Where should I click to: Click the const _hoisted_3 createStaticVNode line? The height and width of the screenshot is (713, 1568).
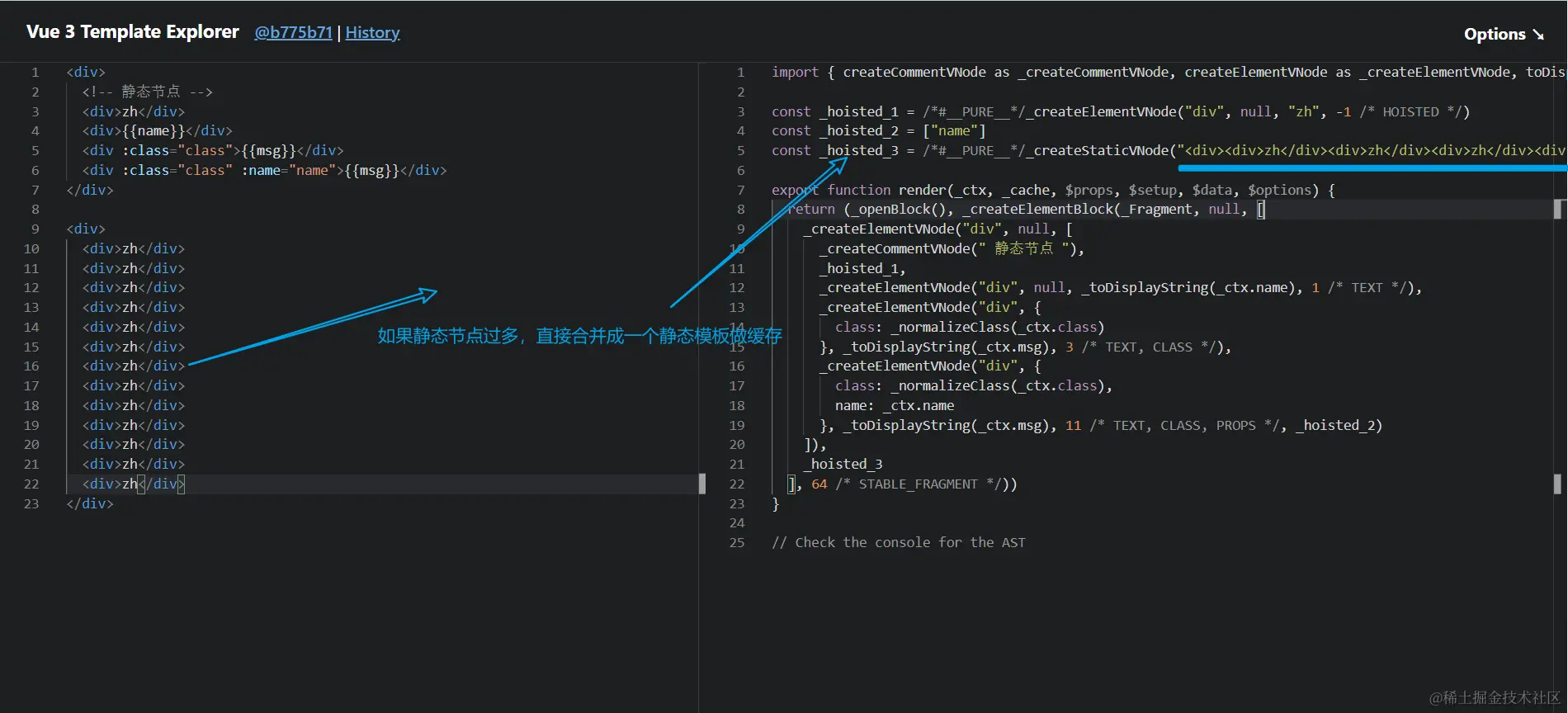(1169, 150)
